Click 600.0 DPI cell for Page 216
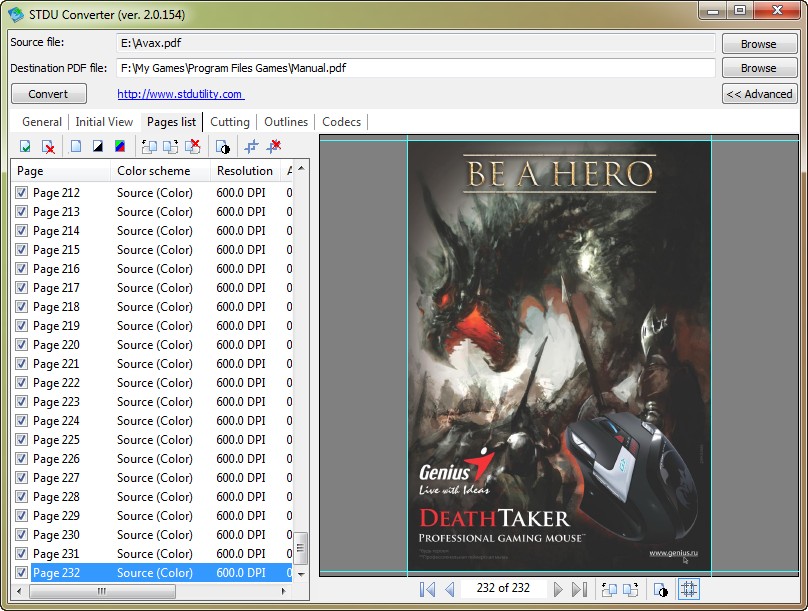This screenshot has height=611, width=808. 241,269
